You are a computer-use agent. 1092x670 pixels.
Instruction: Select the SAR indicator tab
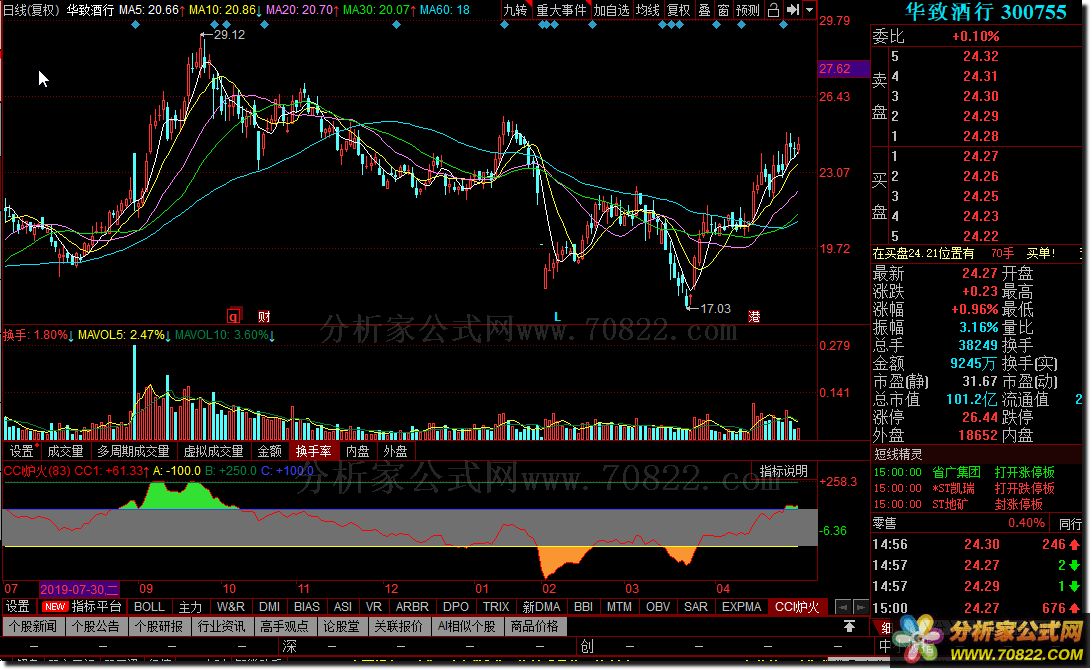(x=696, y=607)
